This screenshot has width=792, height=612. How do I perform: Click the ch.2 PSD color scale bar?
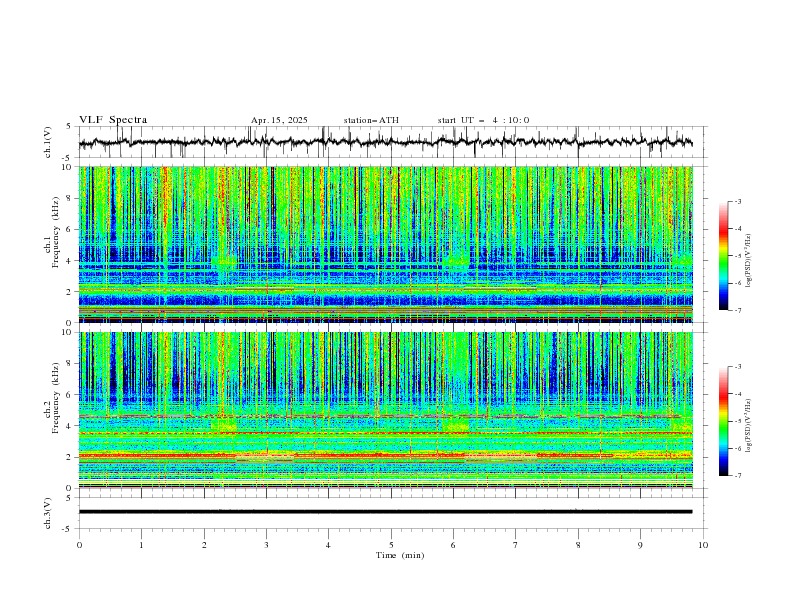pyautogui.click(x=723, y=421)
